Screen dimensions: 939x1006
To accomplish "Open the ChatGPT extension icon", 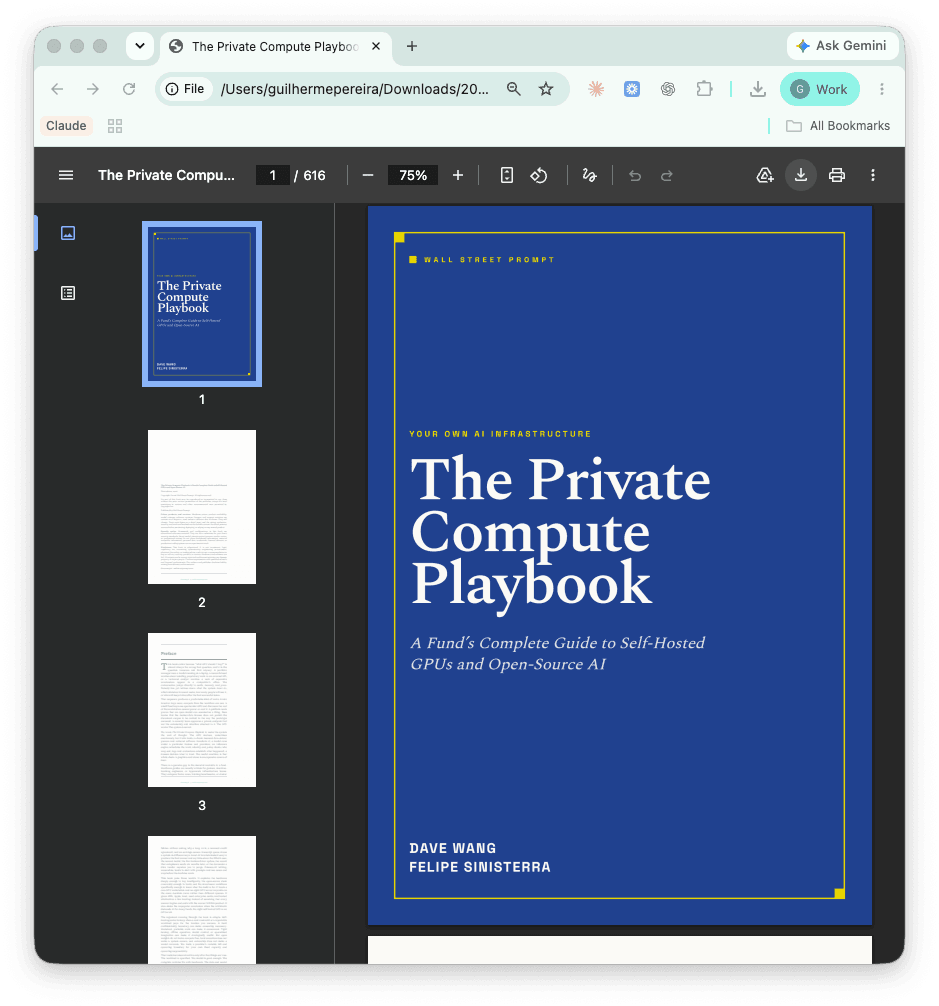I will (668, 89).
